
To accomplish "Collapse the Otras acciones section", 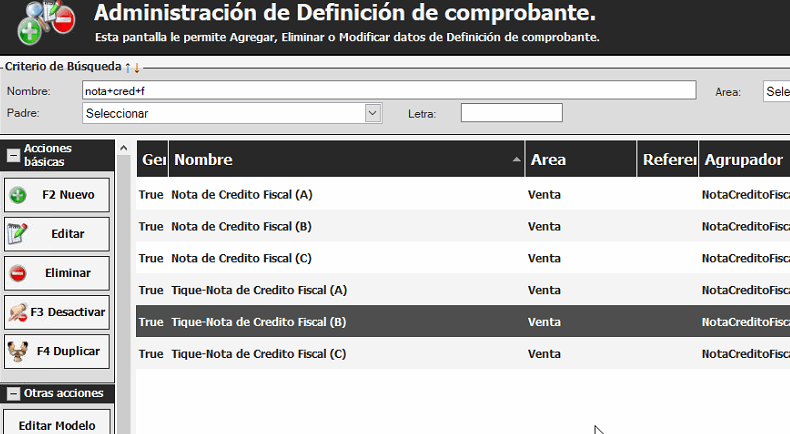I will coord(13,394).
